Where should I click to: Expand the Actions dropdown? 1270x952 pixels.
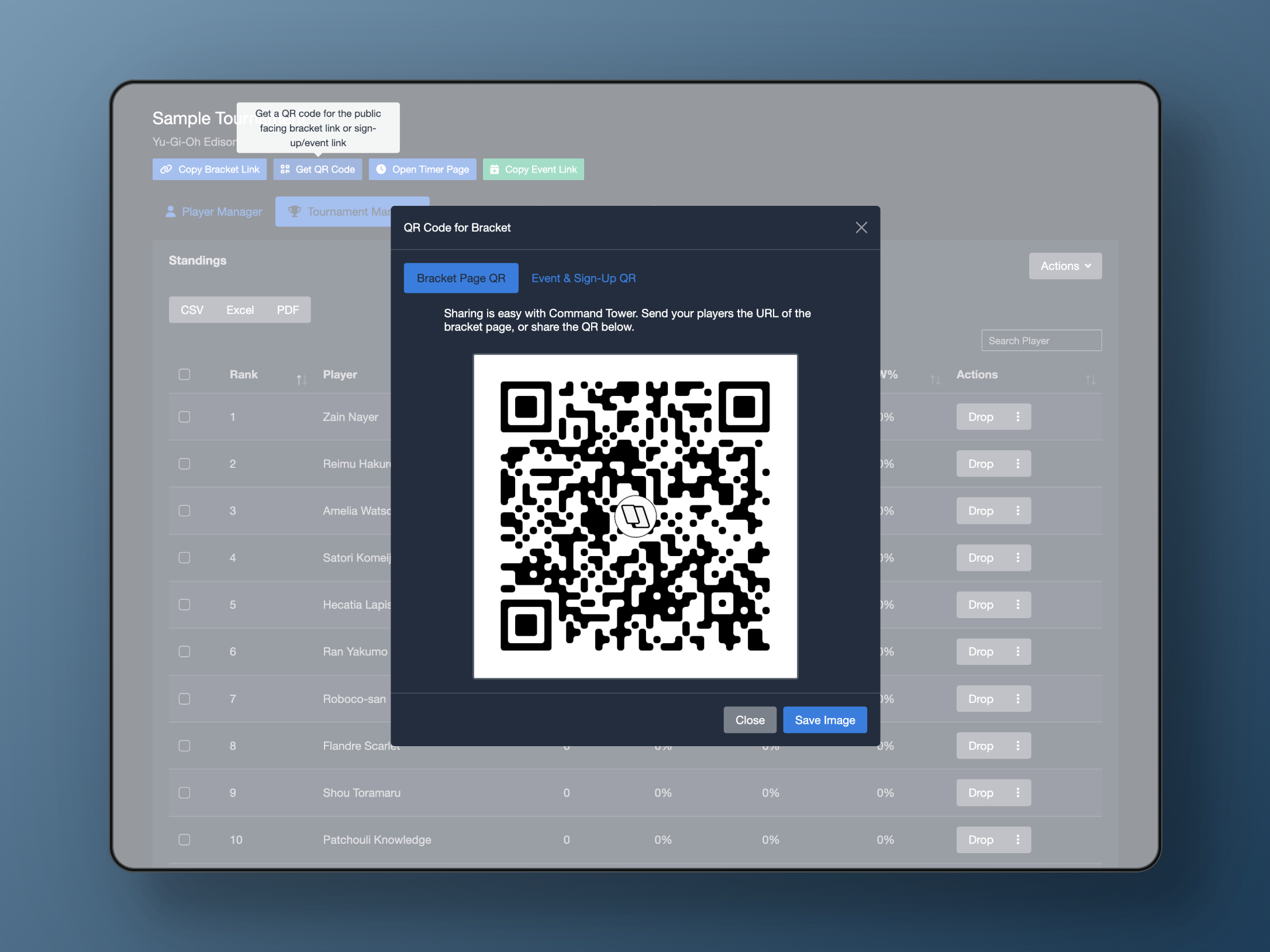tap(1065, 266)
